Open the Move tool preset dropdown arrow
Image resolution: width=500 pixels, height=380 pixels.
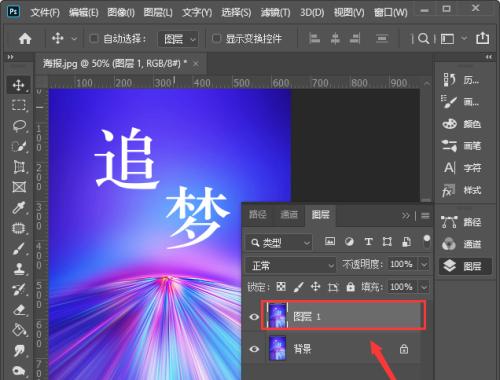click(x=74, y=39)
